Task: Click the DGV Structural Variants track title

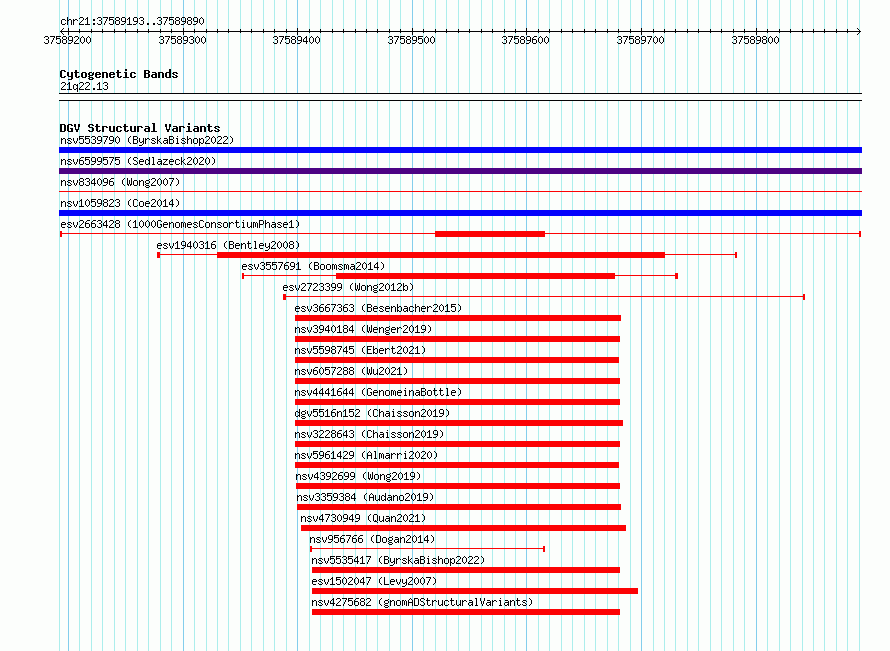Action: click(x=140, y=128)
